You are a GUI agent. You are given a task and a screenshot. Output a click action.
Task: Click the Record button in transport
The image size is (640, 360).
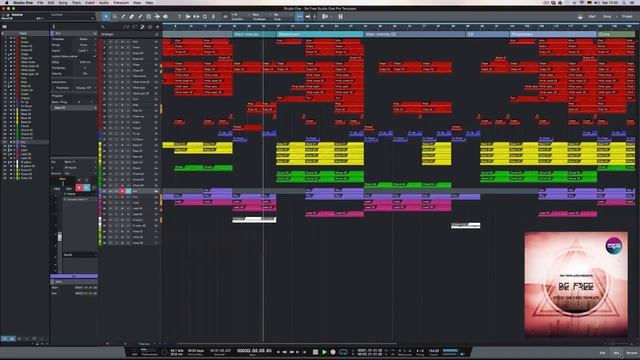(x=333, y=352)
